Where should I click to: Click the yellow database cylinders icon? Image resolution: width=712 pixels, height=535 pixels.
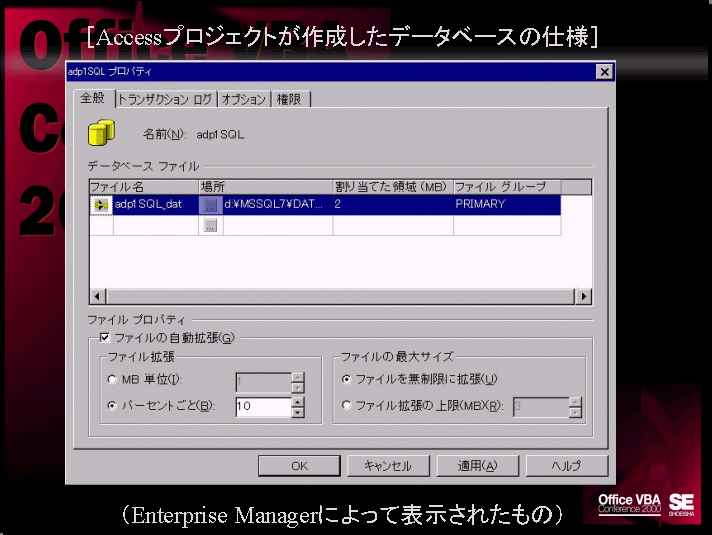coord(101,132)
